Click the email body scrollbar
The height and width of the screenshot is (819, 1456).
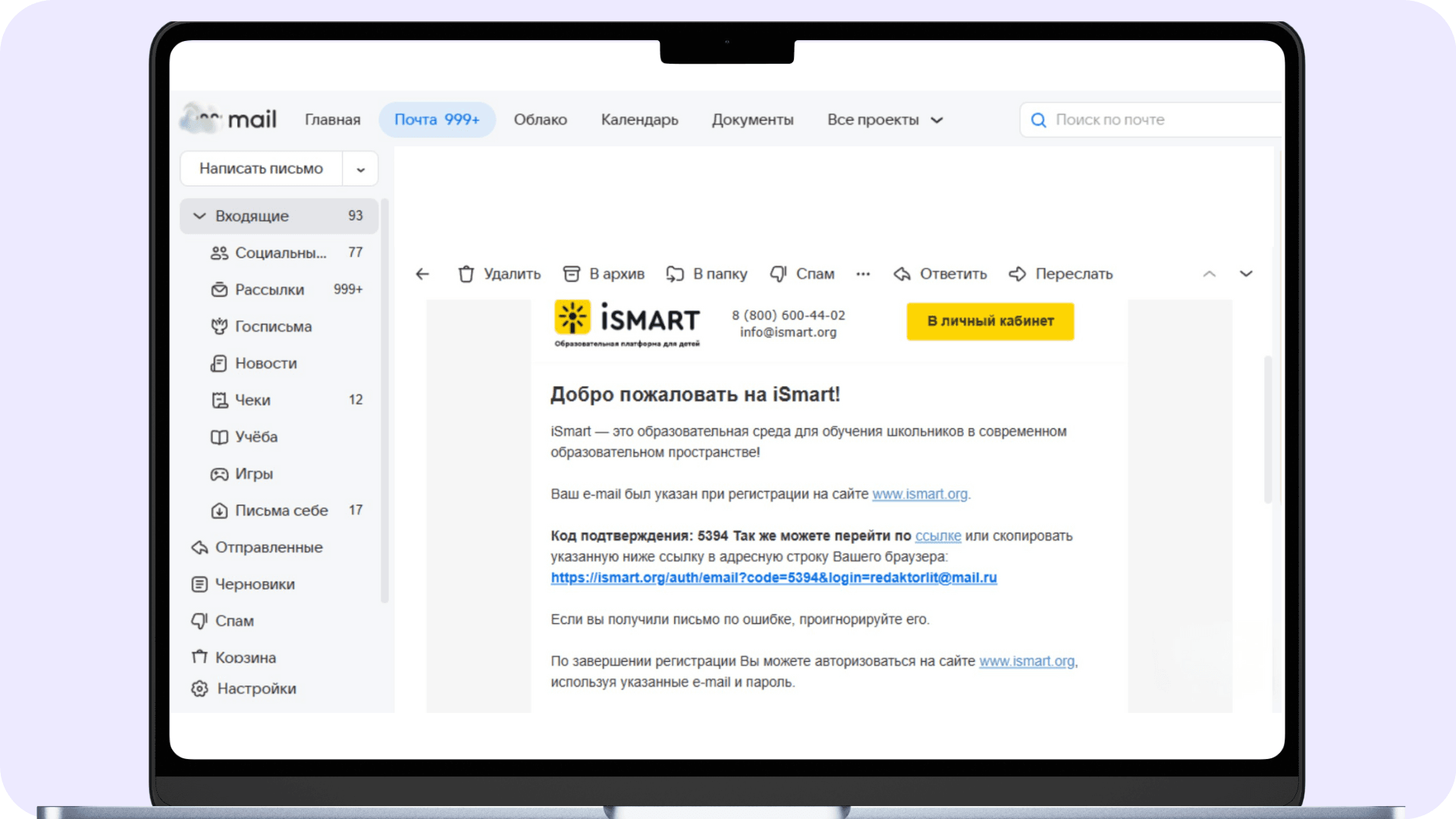pos(1267,428)
